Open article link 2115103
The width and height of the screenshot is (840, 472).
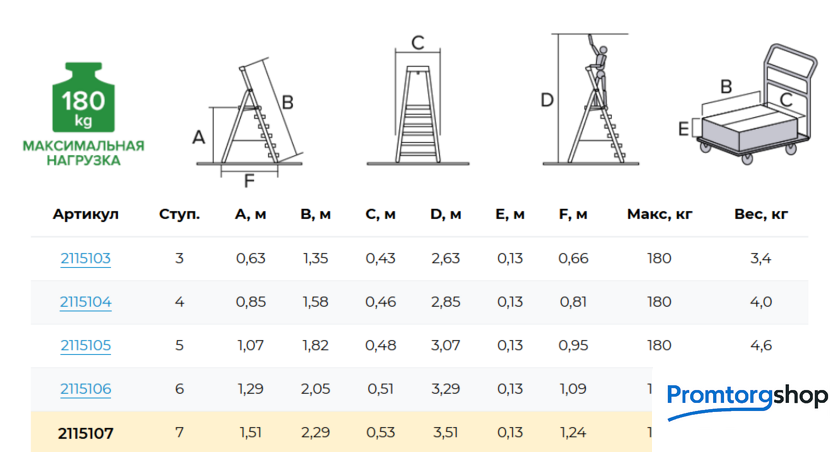(x=85, y=259)
